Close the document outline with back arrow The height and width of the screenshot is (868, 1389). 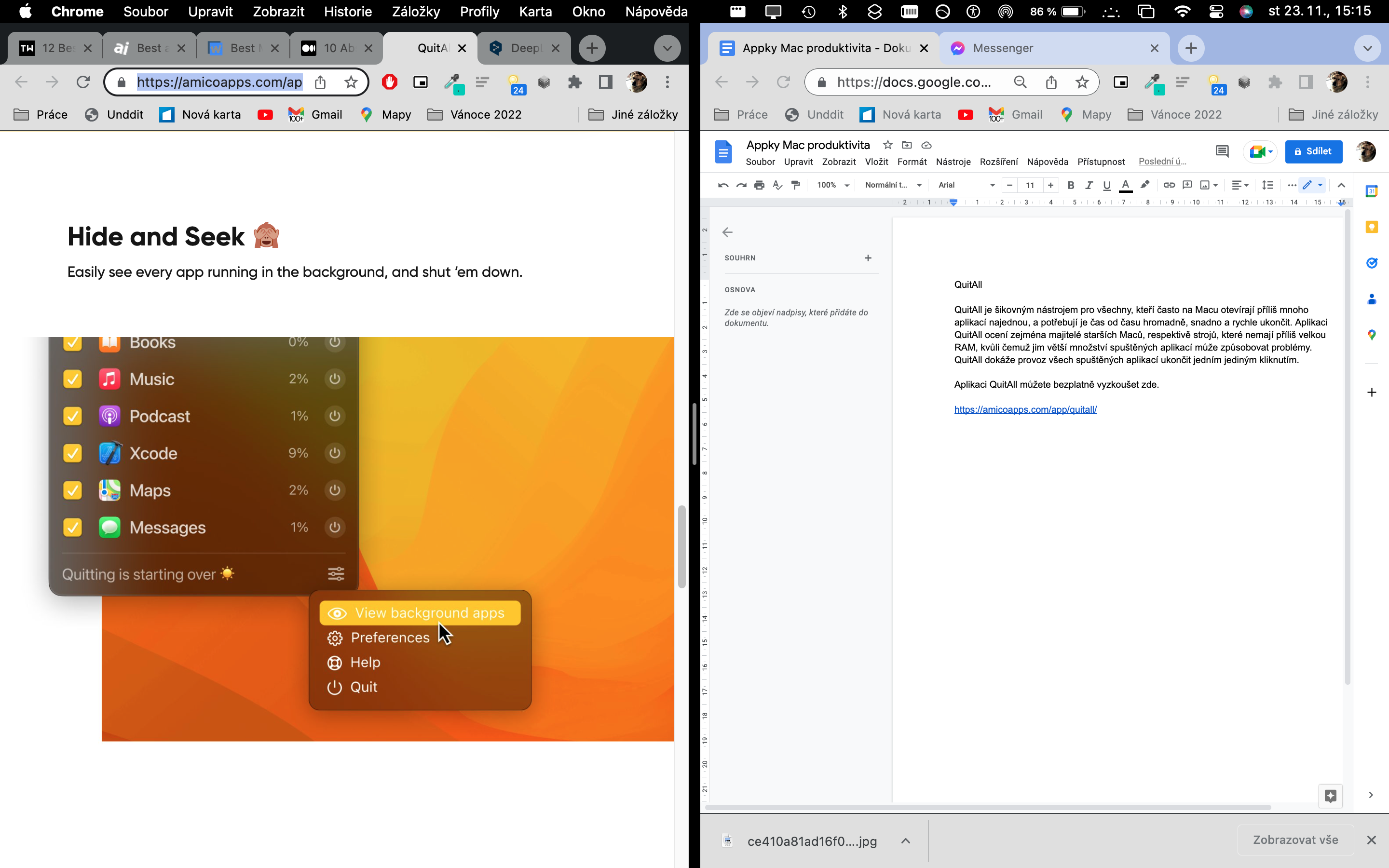(727, 232)
